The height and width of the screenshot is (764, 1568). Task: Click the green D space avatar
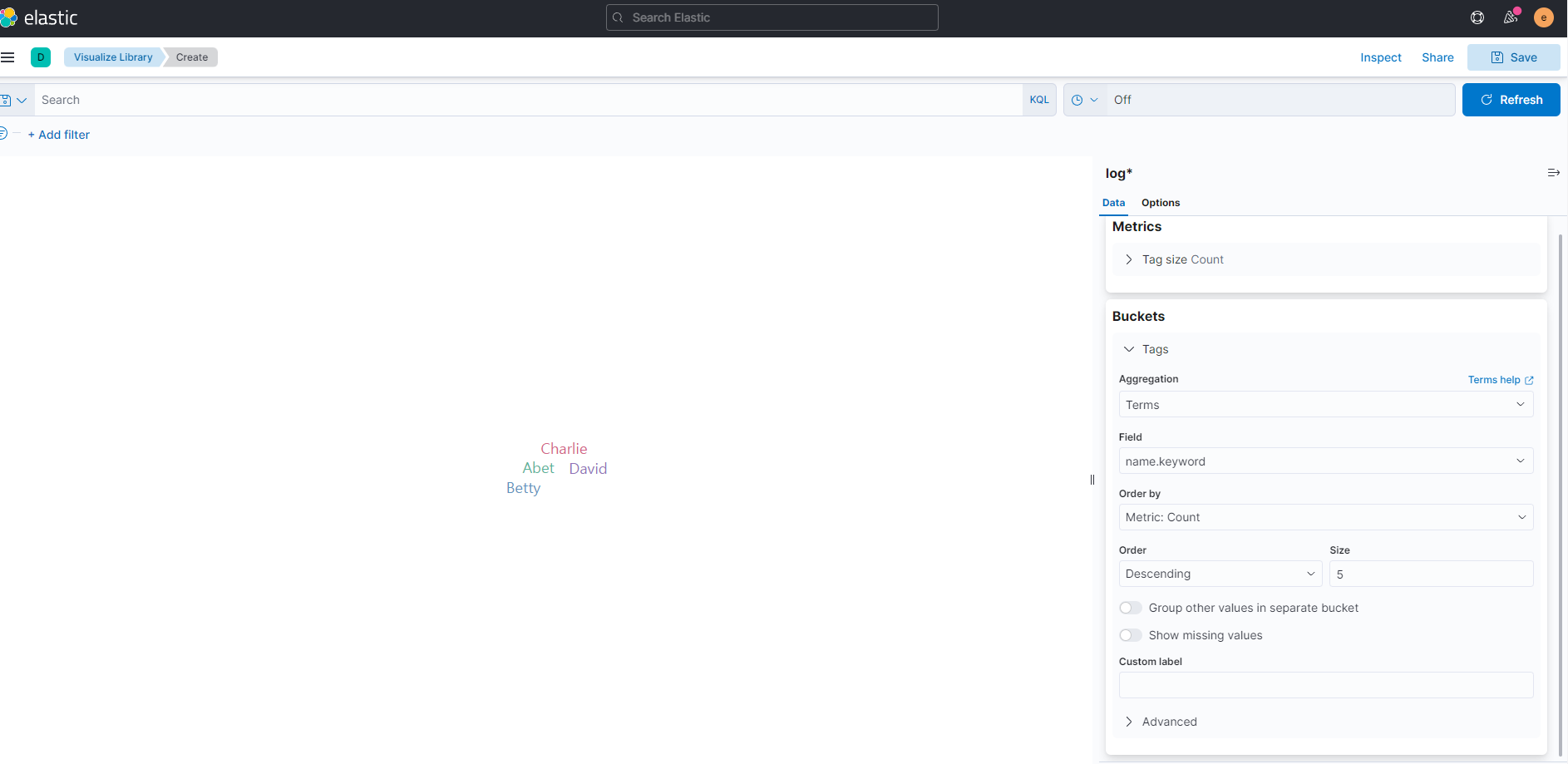[x=41, y=57]
